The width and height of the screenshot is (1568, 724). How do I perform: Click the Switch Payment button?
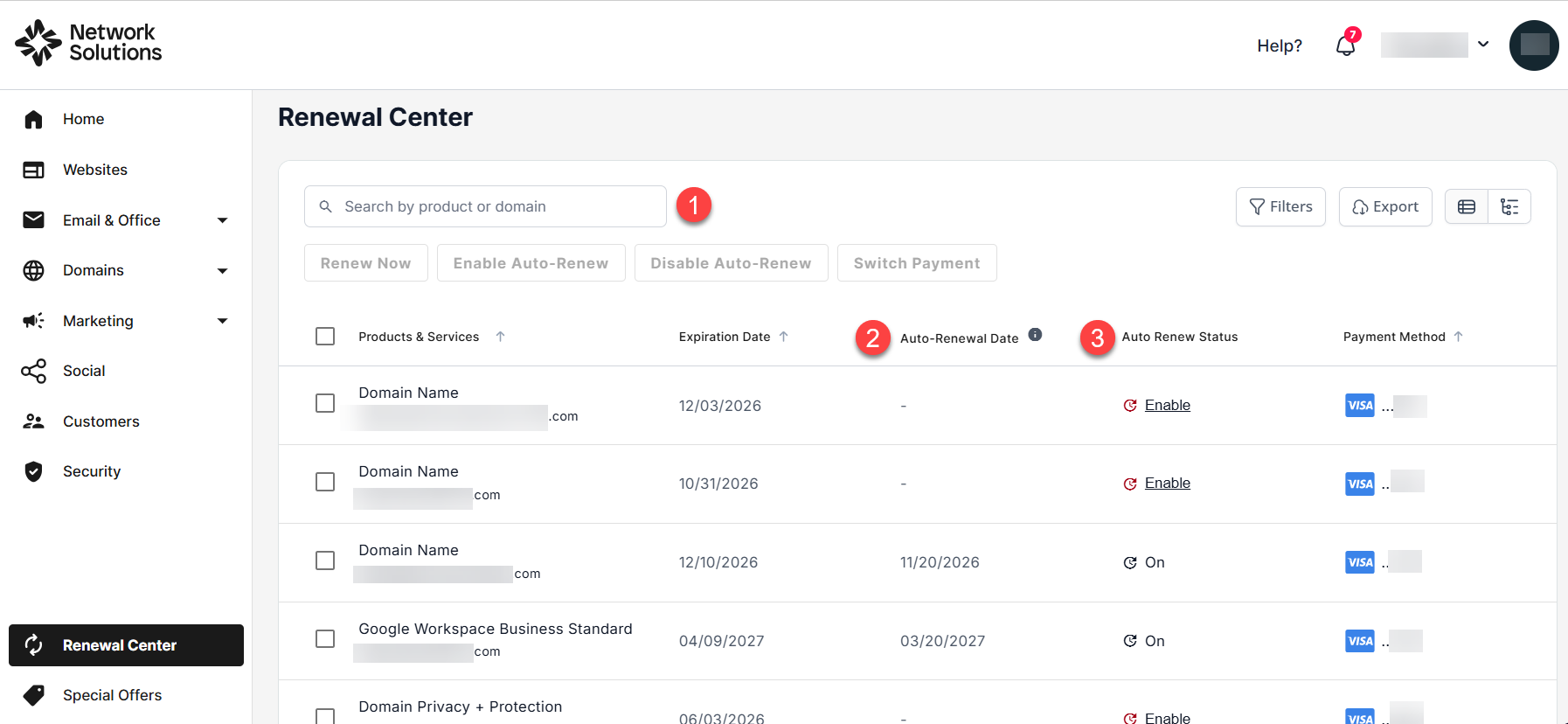[x=917, y=263]
